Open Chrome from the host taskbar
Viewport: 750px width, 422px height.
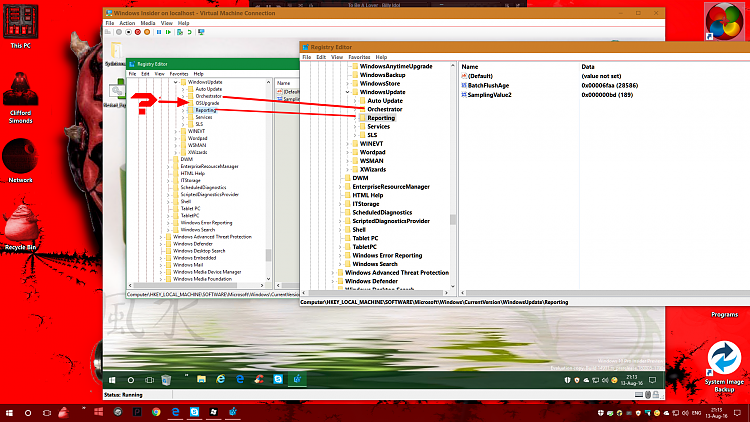pyautogui.click(x=156, y=412)
